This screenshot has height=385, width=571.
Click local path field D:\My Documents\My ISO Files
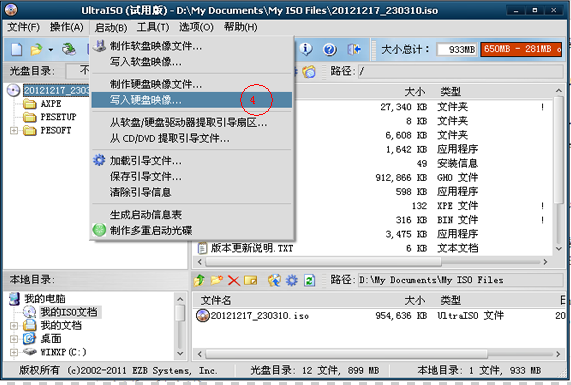(x=460, y=280)
